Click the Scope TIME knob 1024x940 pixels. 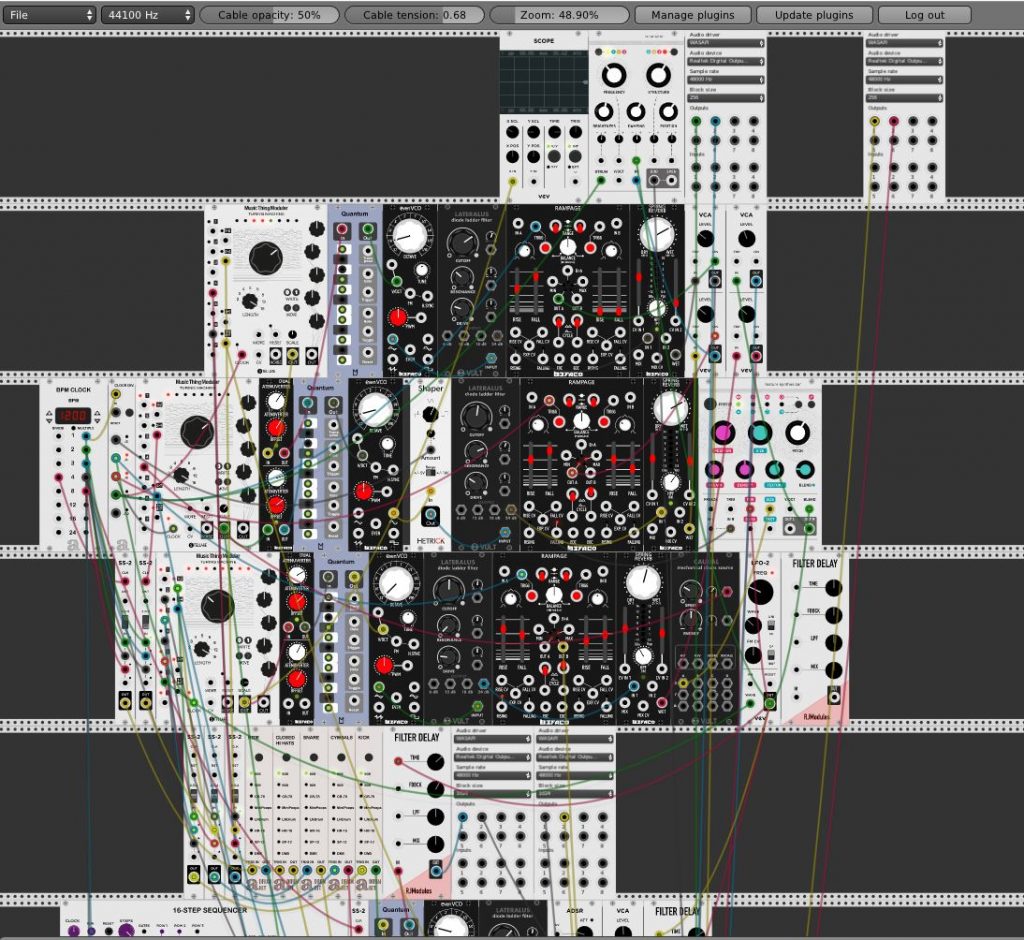tap(554, 133)
